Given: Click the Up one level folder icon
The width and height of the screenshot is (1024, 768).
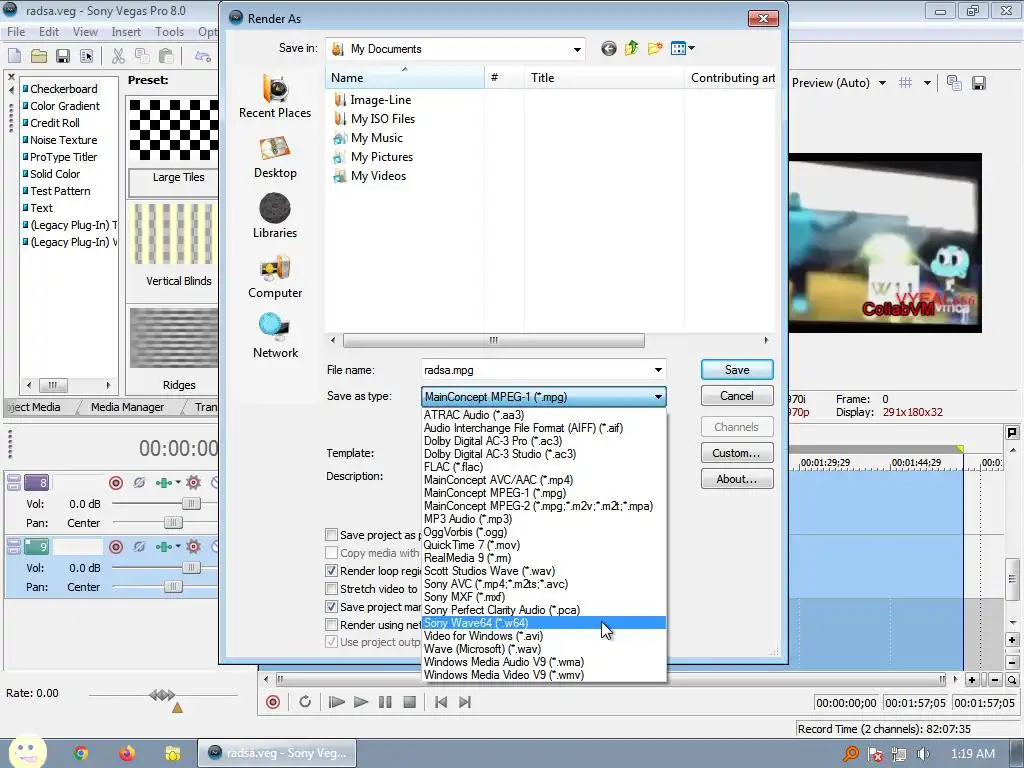Looking at the screenshot, I should [x=632, y=48].
